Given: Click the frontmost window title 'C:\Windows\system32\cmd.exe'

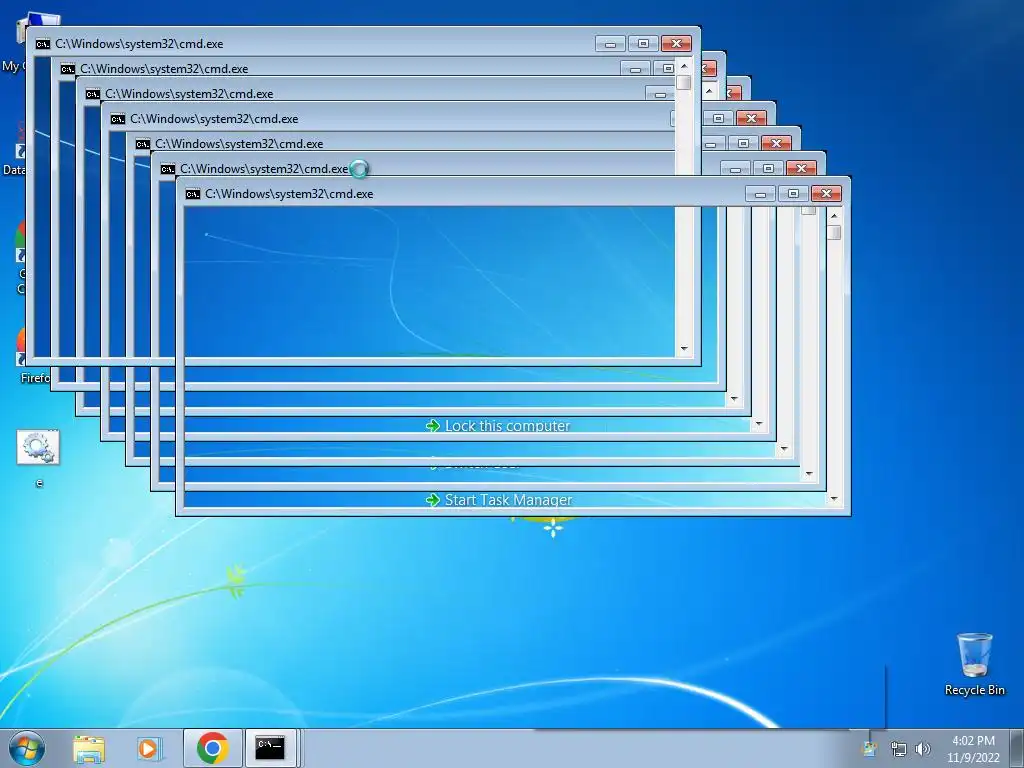Looking at the screenshot, I should 289,194.
